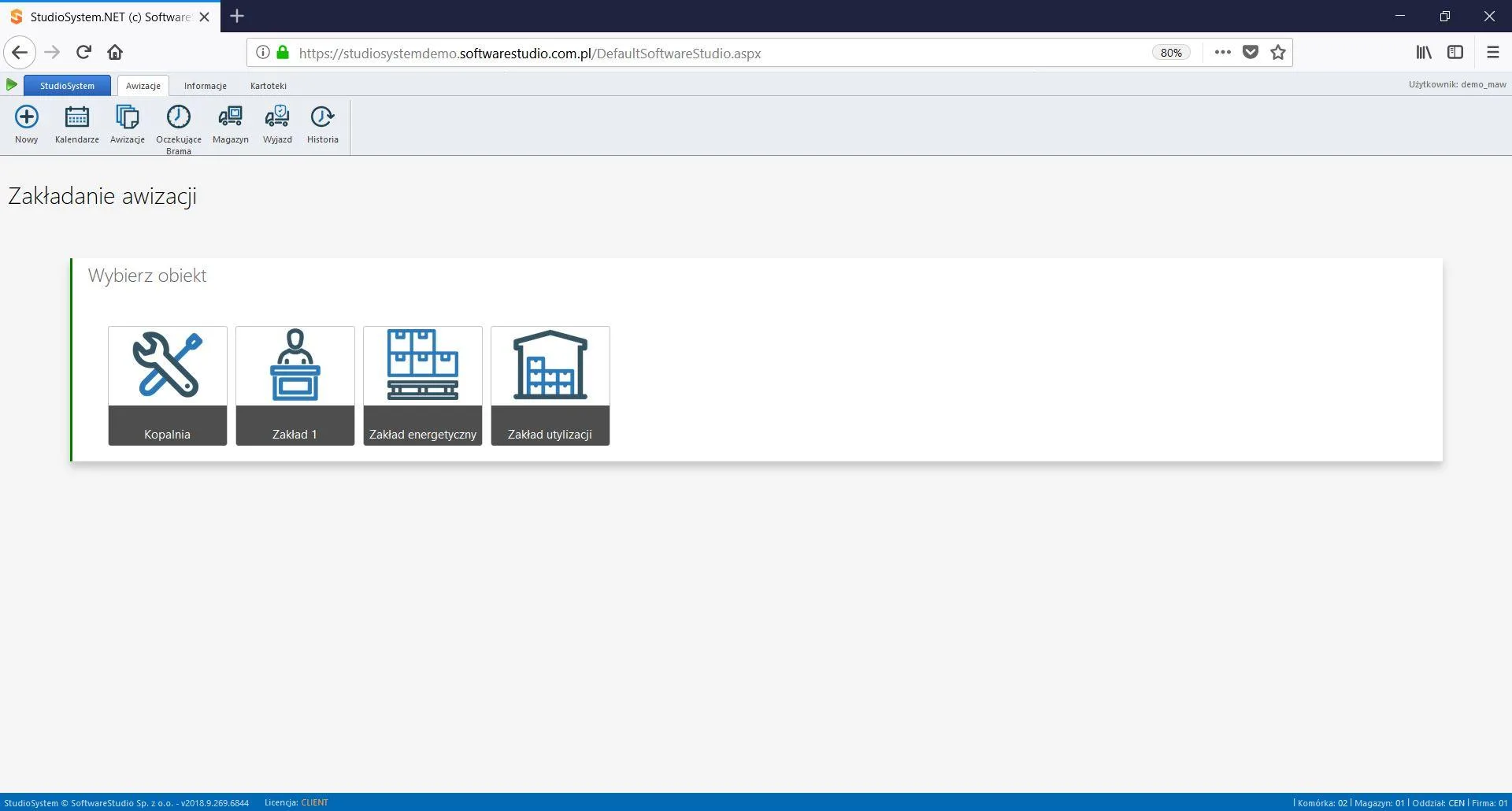1512x811 pixels.
Task: Restore down the browser window
Action: tap(1445, 16)
